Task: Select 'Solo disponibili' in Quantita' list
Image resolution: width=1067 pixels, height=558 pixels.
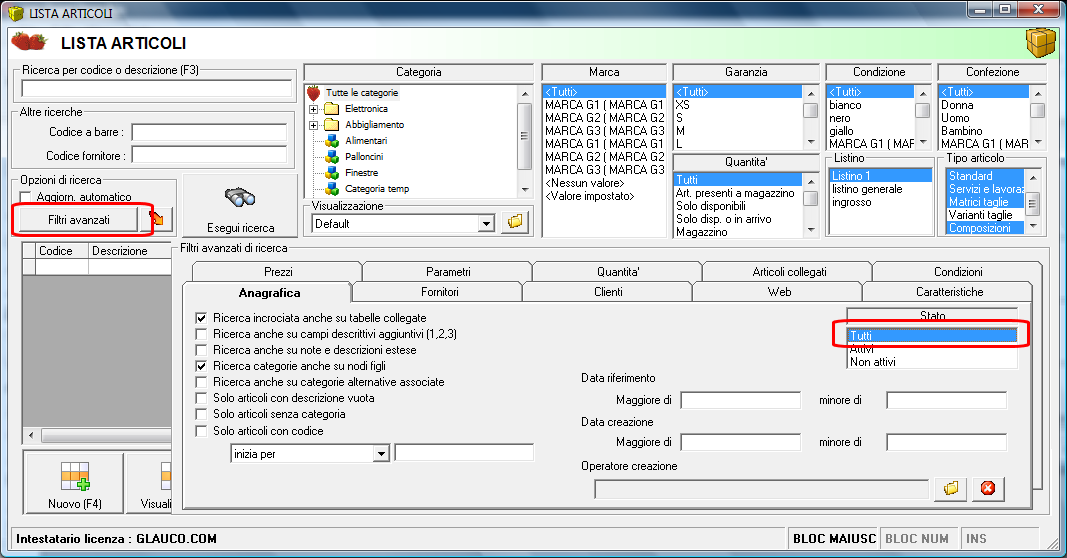Action: (x=738, y=206)
